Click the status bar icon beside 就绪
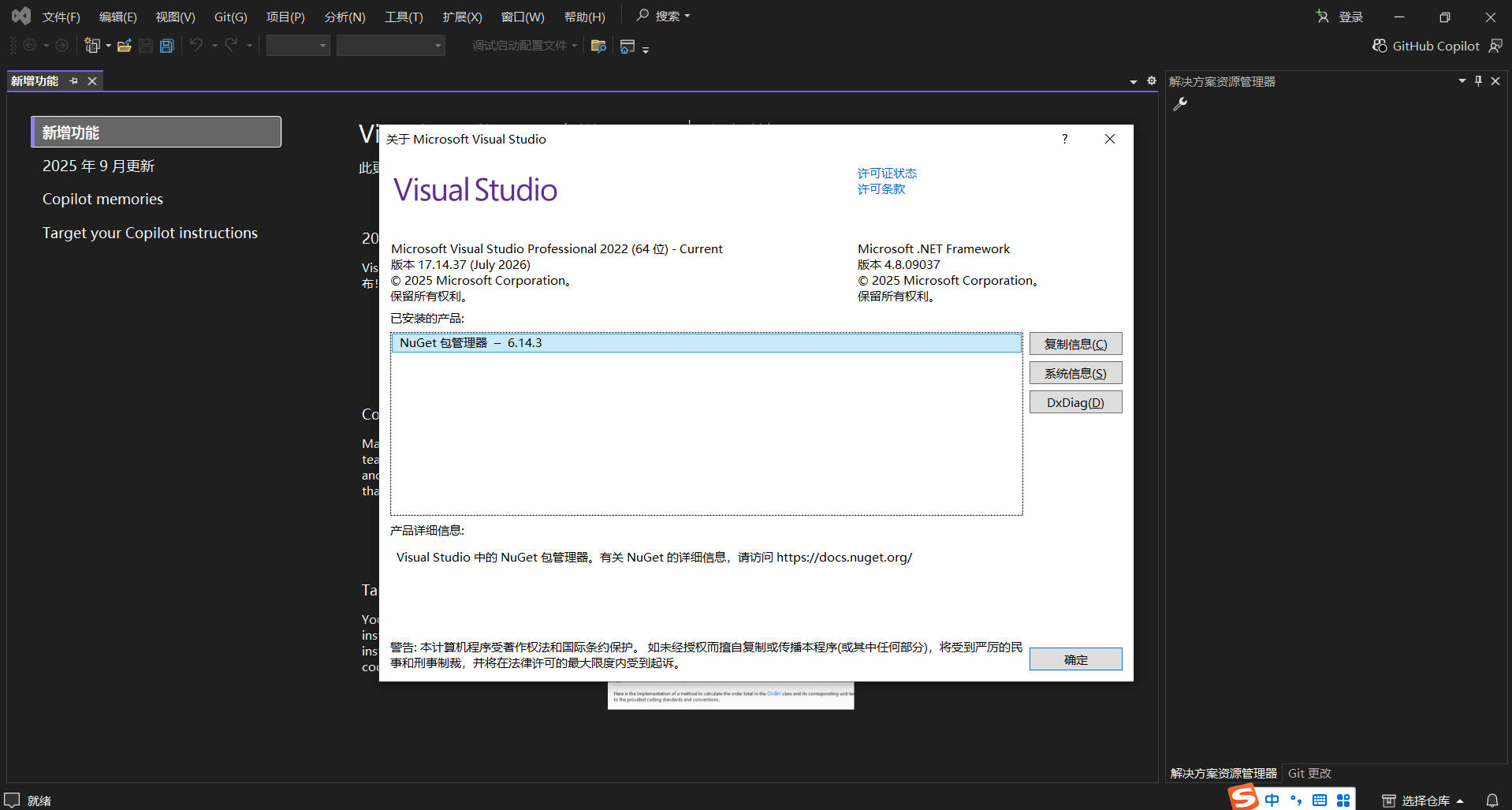The height and width of the screenshot is (810, 1512). (12, 800)
